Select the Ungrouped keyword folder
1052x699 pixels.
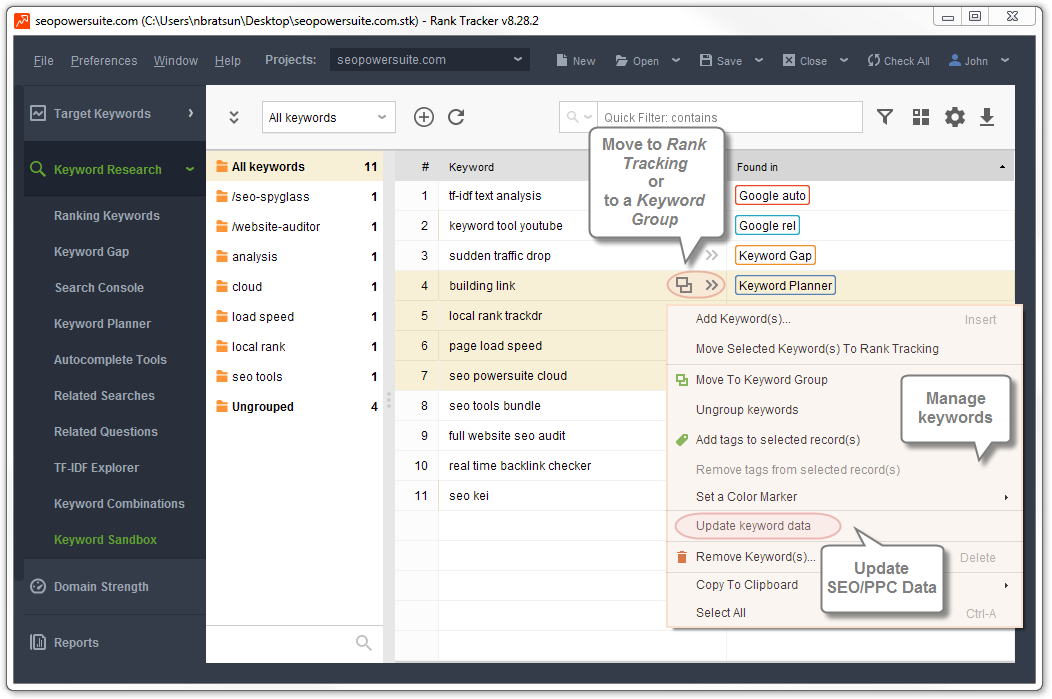click(x=296, y=407)
